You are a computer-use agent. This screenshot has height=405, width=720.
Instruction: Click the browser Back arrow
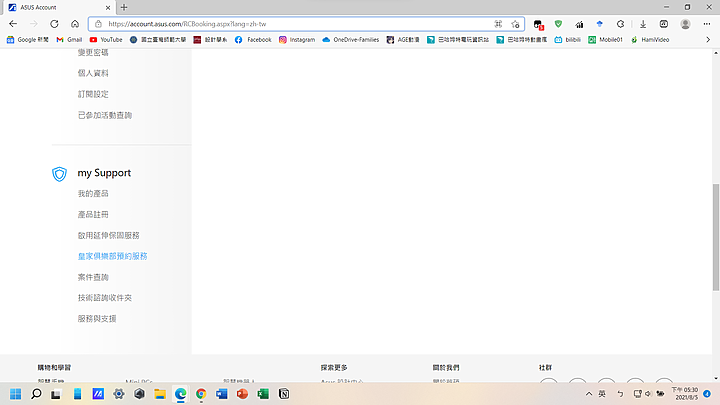[x=13, y=24]
